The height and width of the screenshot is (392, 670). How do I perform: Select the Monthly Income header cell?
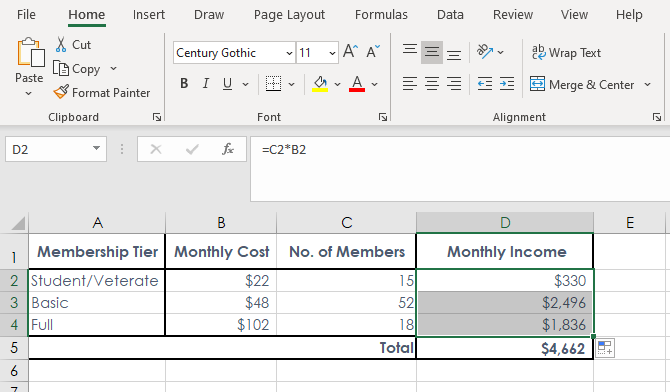[x=505, y=251]
